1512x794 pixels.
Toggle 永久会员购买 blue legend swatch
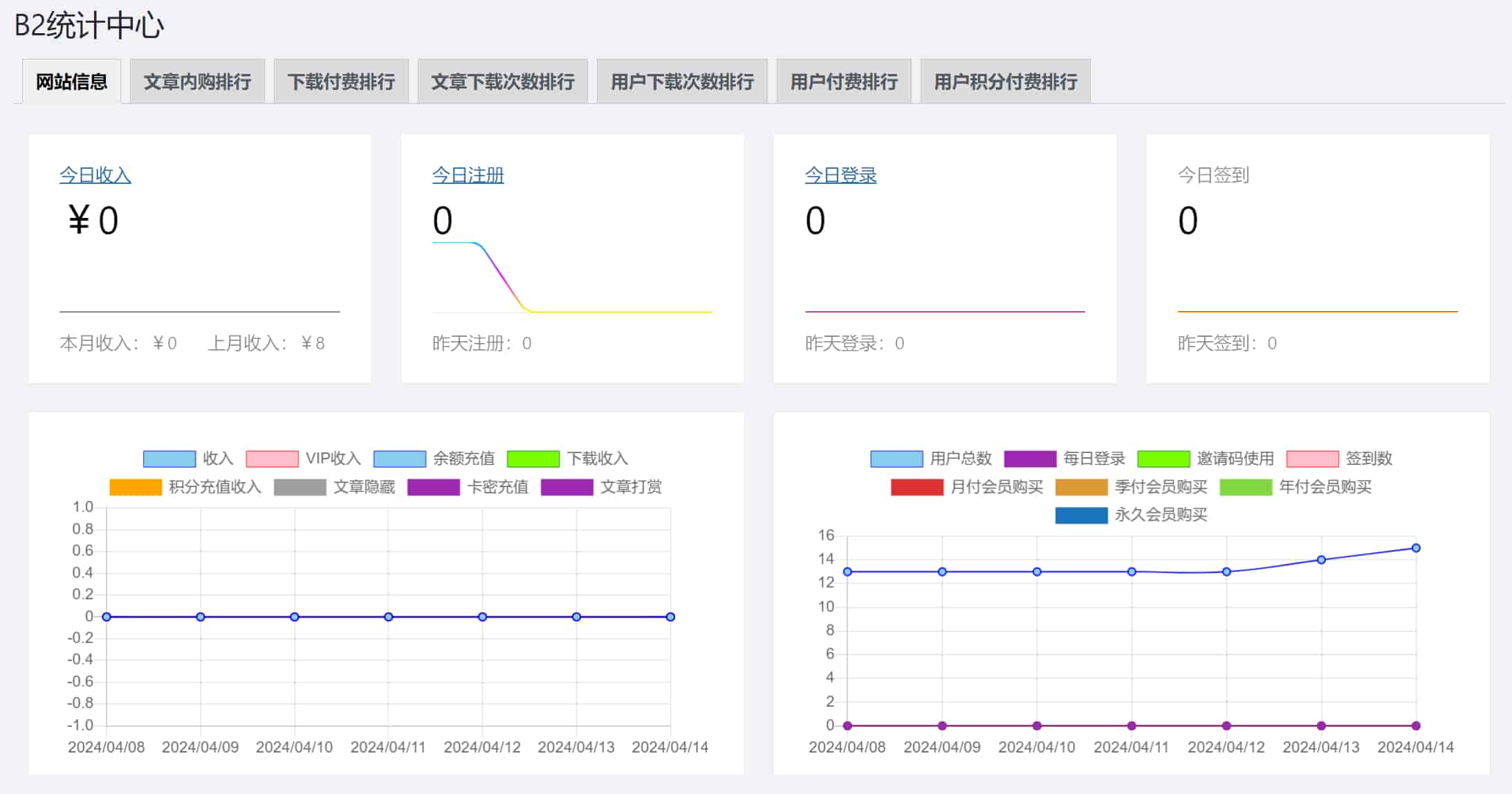coord(1082,515)
